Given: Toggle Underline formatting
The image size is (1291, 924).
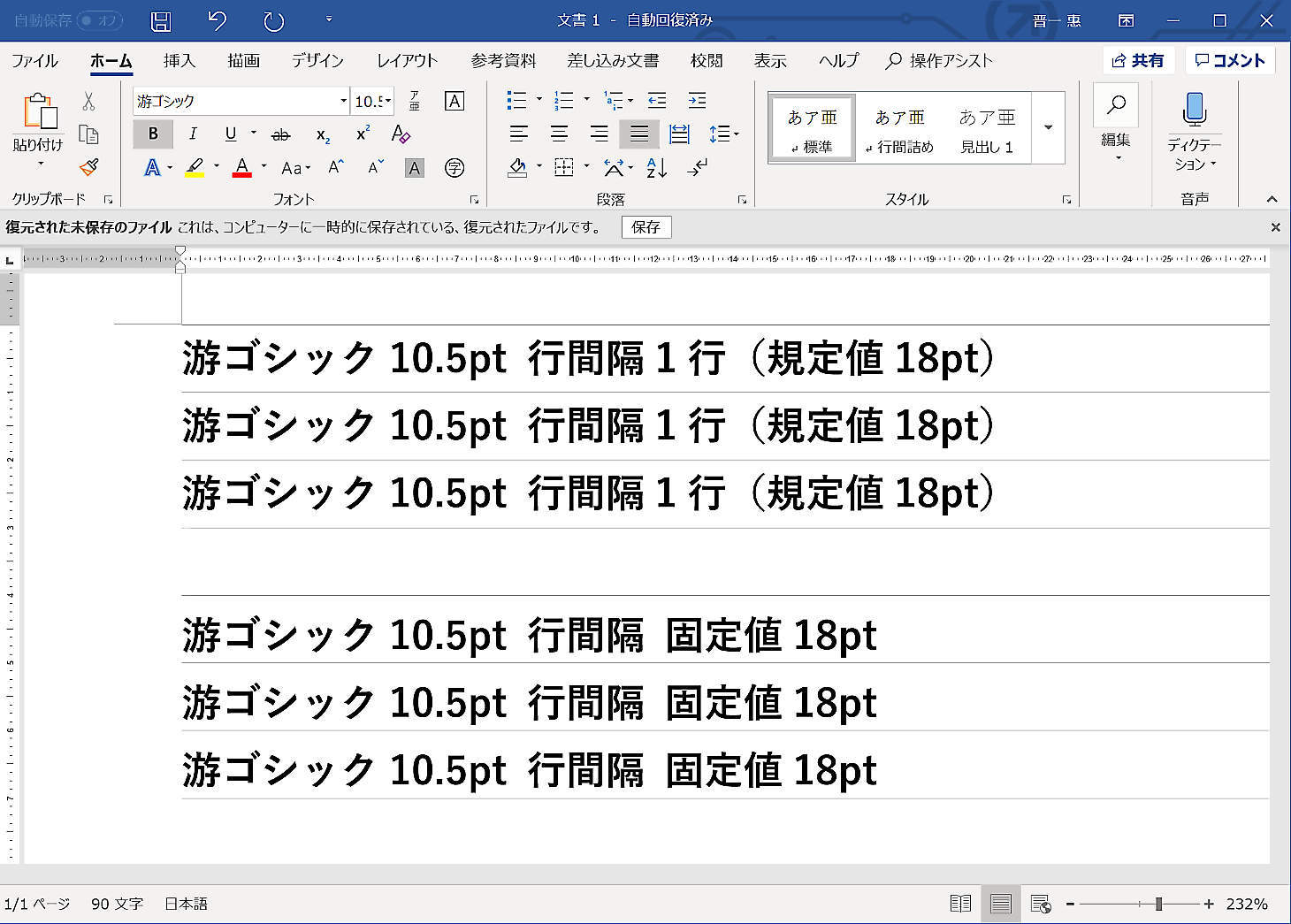Looking at the screenshot, I should click(231, 134).
